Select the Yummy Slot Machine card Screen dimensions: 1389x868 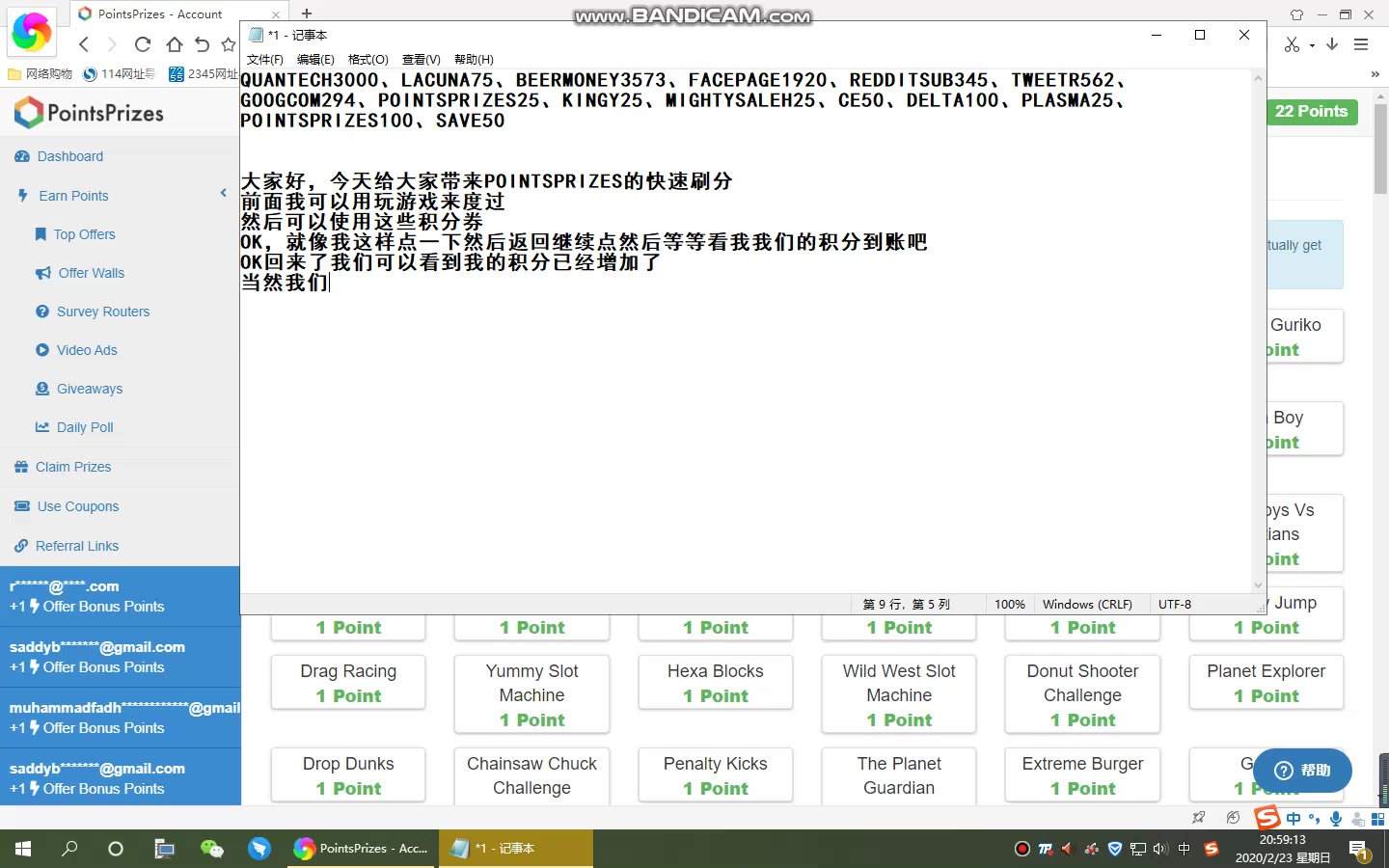531,694
